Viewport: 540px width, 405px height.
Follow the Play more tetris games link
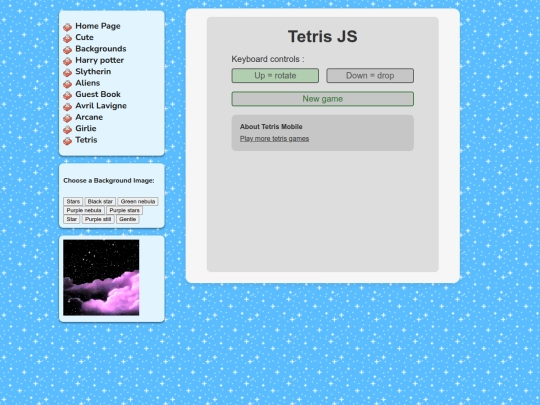[x=274, y=138]
